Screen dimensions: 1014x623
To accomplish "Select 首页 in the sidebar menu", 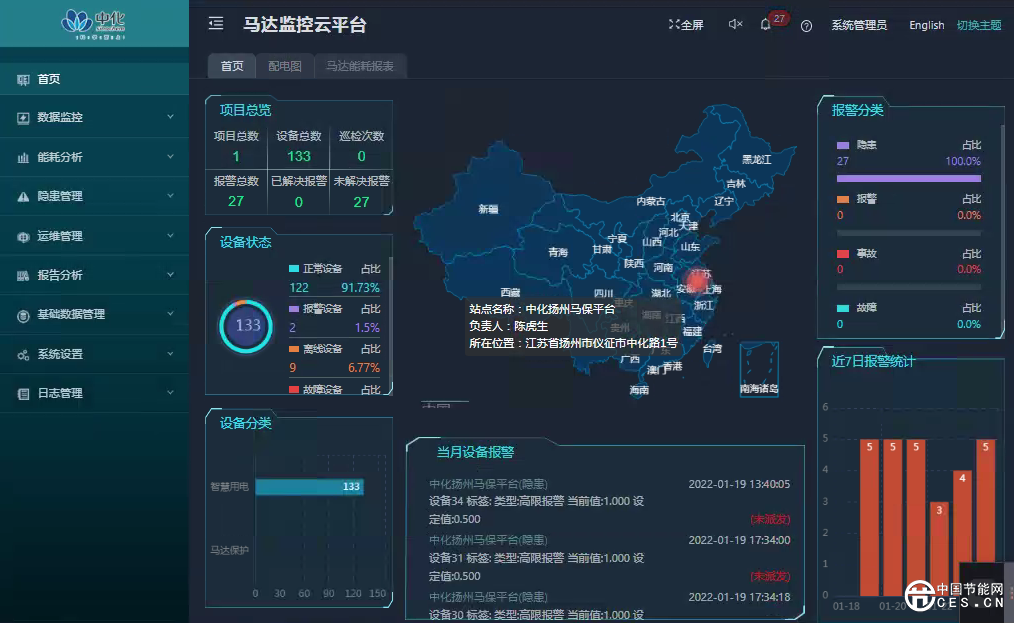I will click(x=94, y=79).
